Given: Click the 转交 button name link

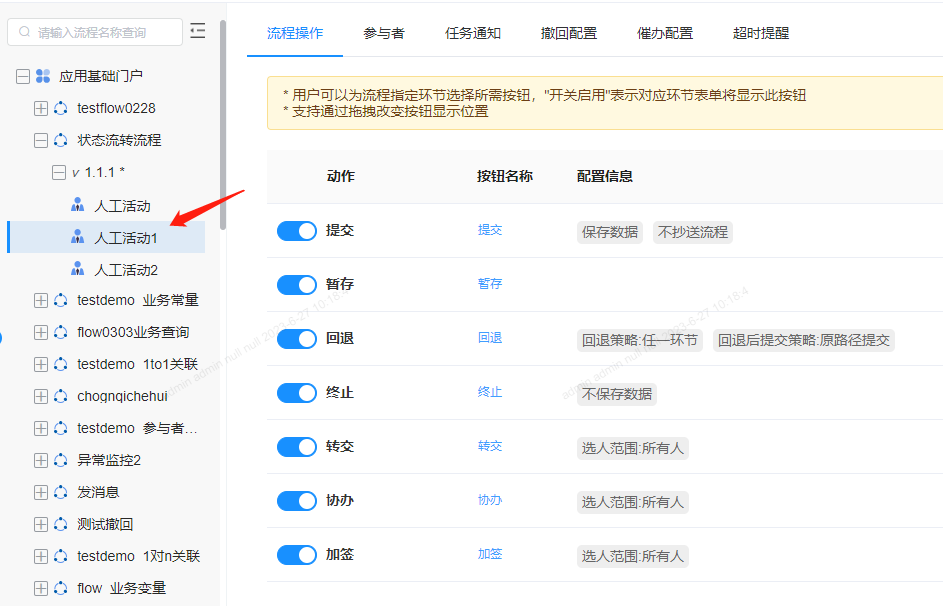Looking at the screenshot, I should click(490, 446).
